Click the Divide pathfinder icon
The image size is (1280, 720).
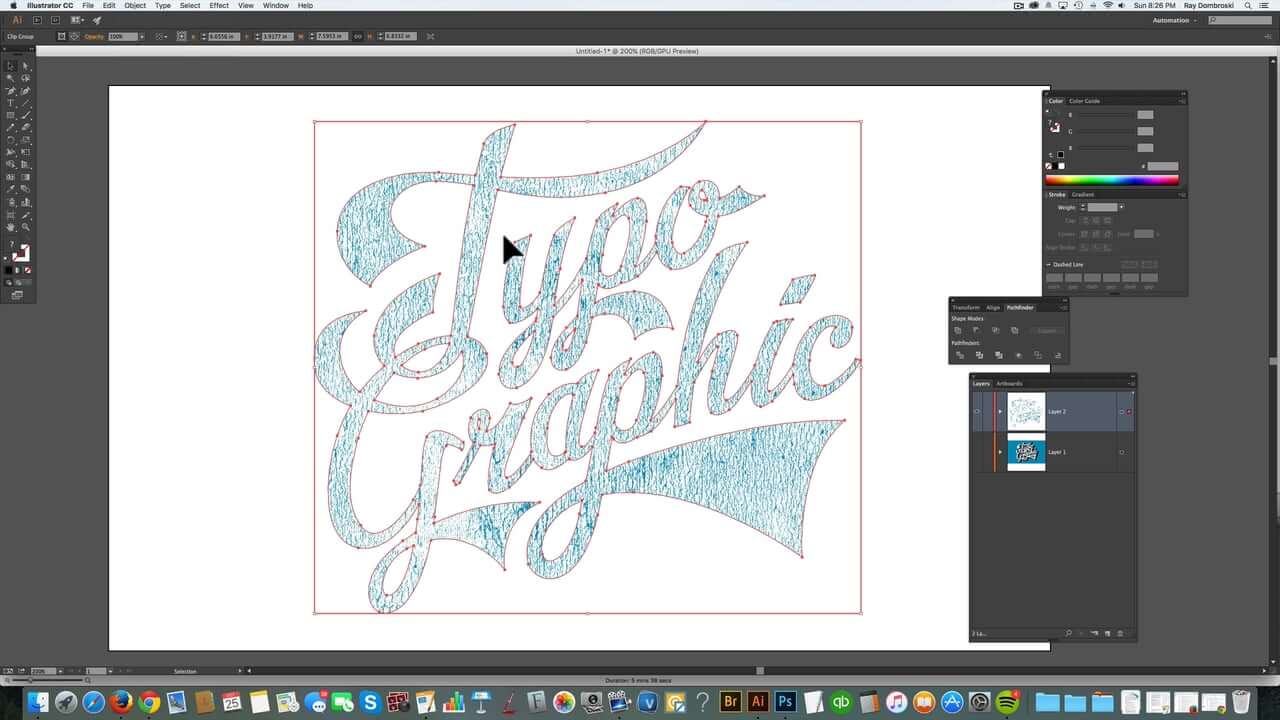(x=960, y=355)
